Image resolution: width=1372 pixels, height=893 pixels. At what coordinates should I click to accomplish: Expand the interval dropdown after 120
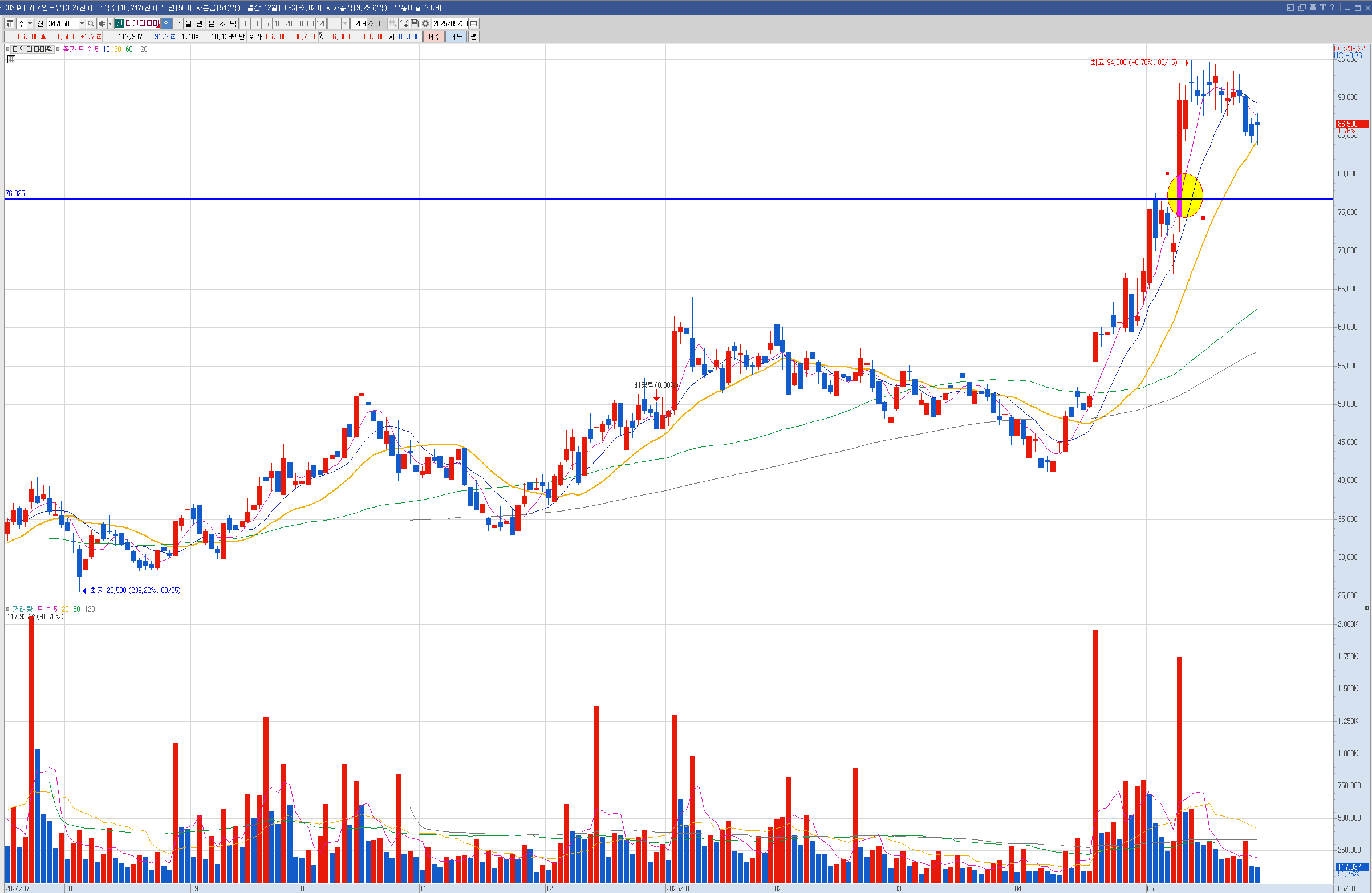point(346,23)
